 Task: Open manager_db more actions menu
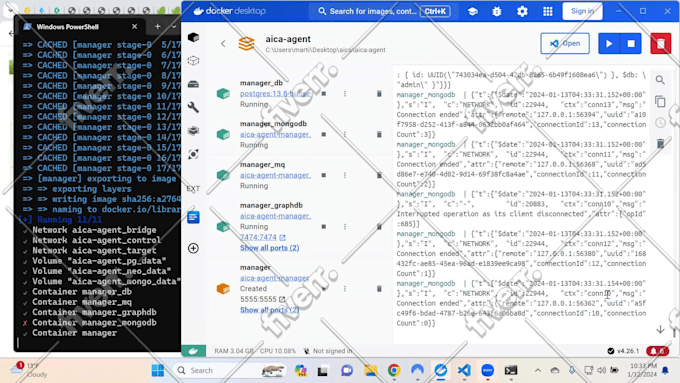345,93
